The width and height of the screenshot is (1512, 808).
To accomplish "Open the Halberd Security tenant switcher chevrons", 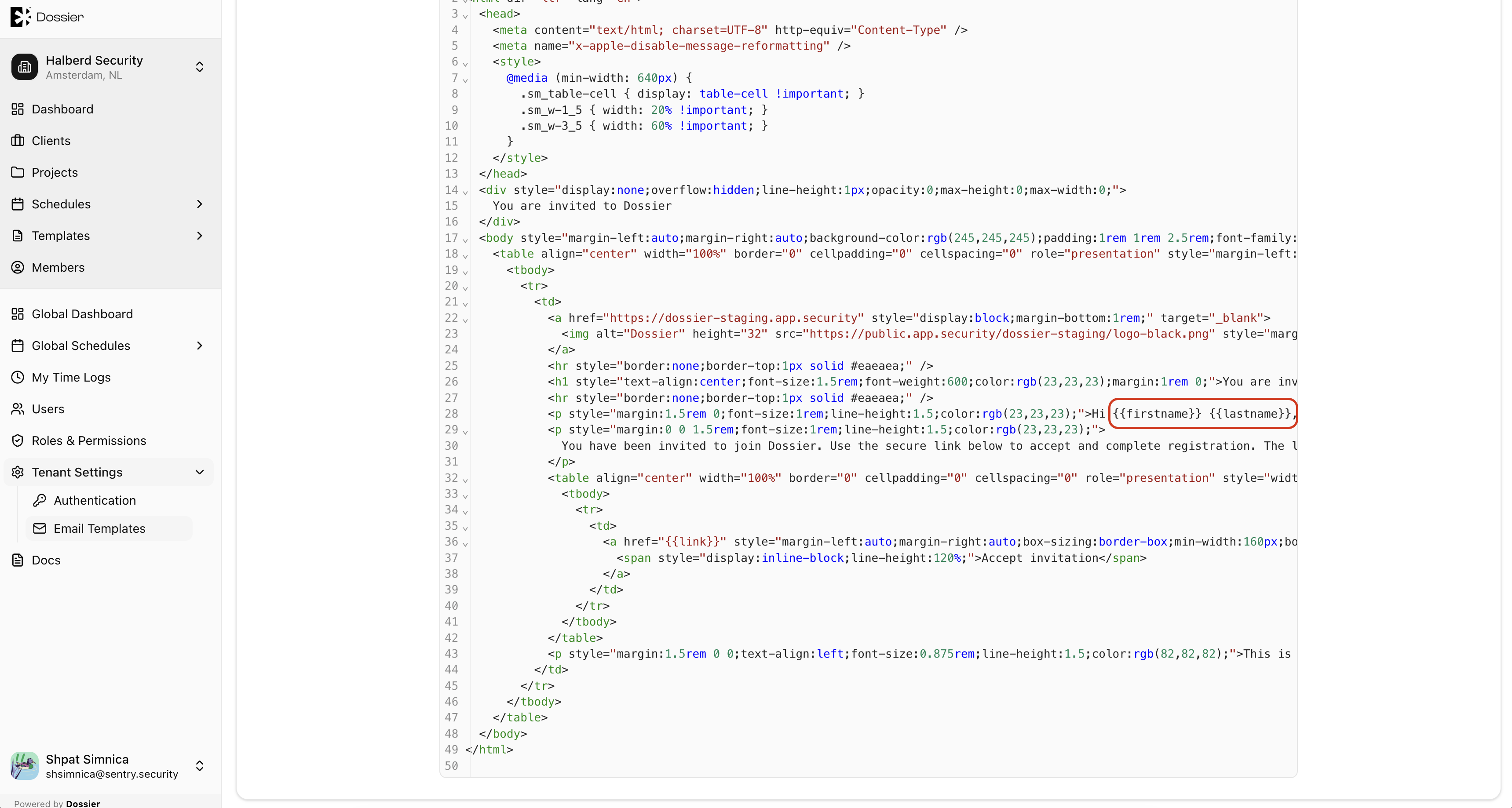I will (x=200, y=67).
